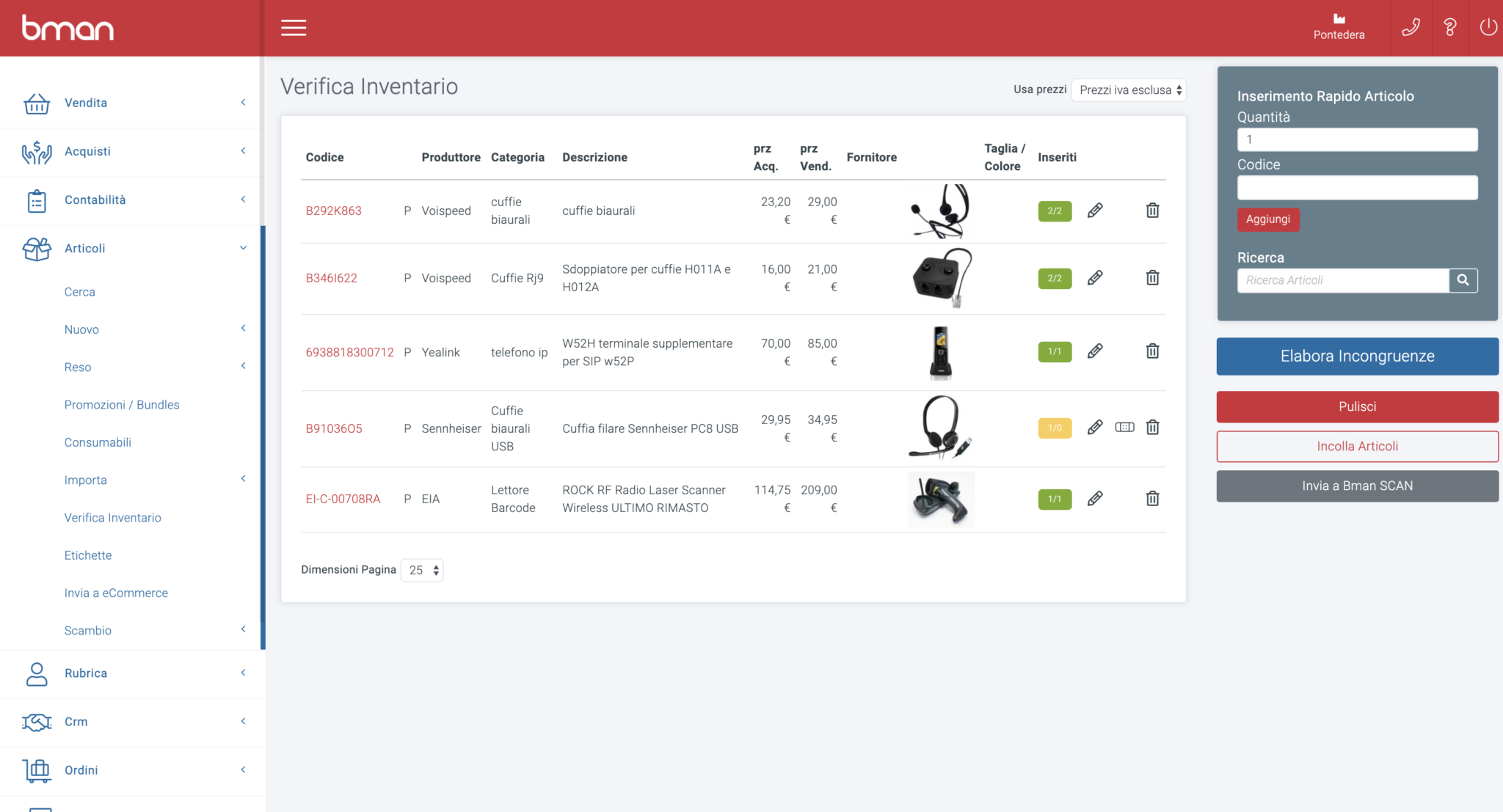This screenshot has width=1503, height=812.
Task: Click the Ricerca Articoli input field
Action: (x=1343, y=280)
